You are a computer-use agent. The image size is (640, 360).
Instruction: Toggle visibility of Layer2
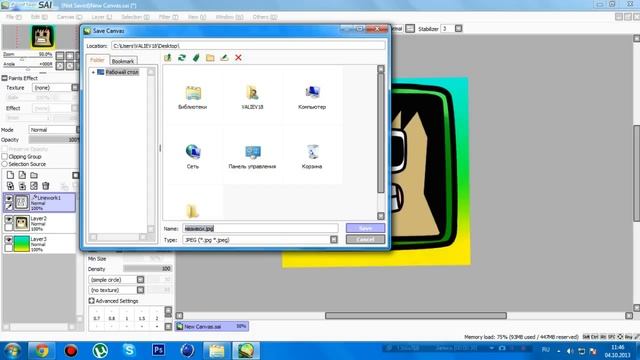pos(9,219)
